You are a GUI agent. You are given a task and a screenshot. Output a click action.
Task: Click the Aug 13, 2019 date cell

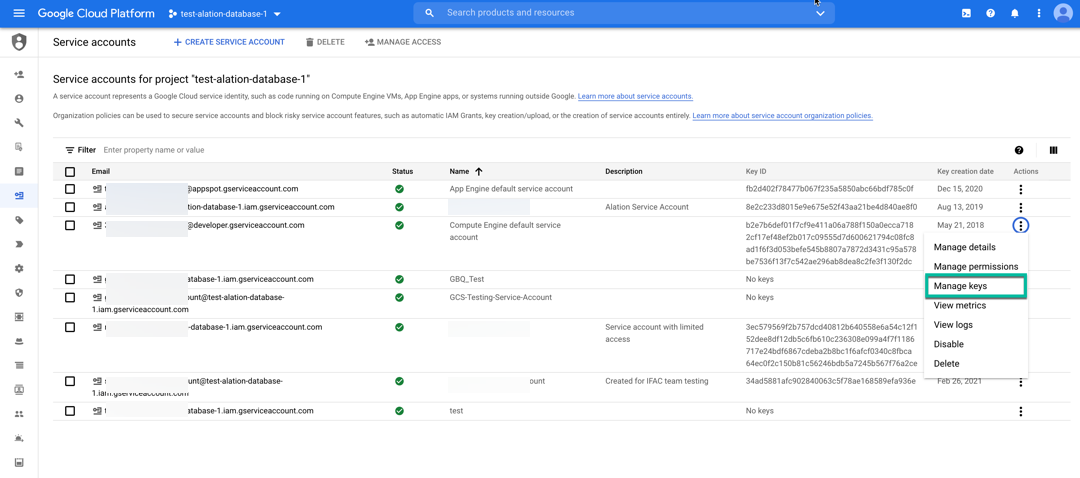[x=960, y=207]
